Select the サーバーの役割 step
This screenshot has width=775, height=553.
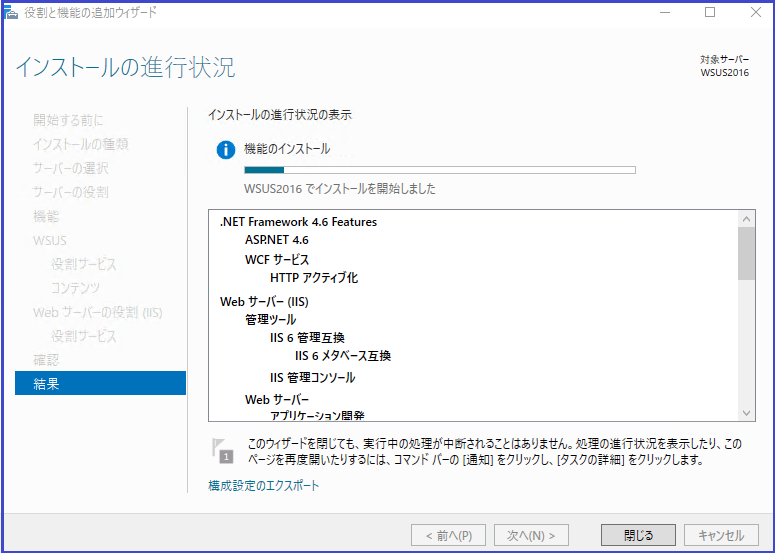tap(71, 192)
